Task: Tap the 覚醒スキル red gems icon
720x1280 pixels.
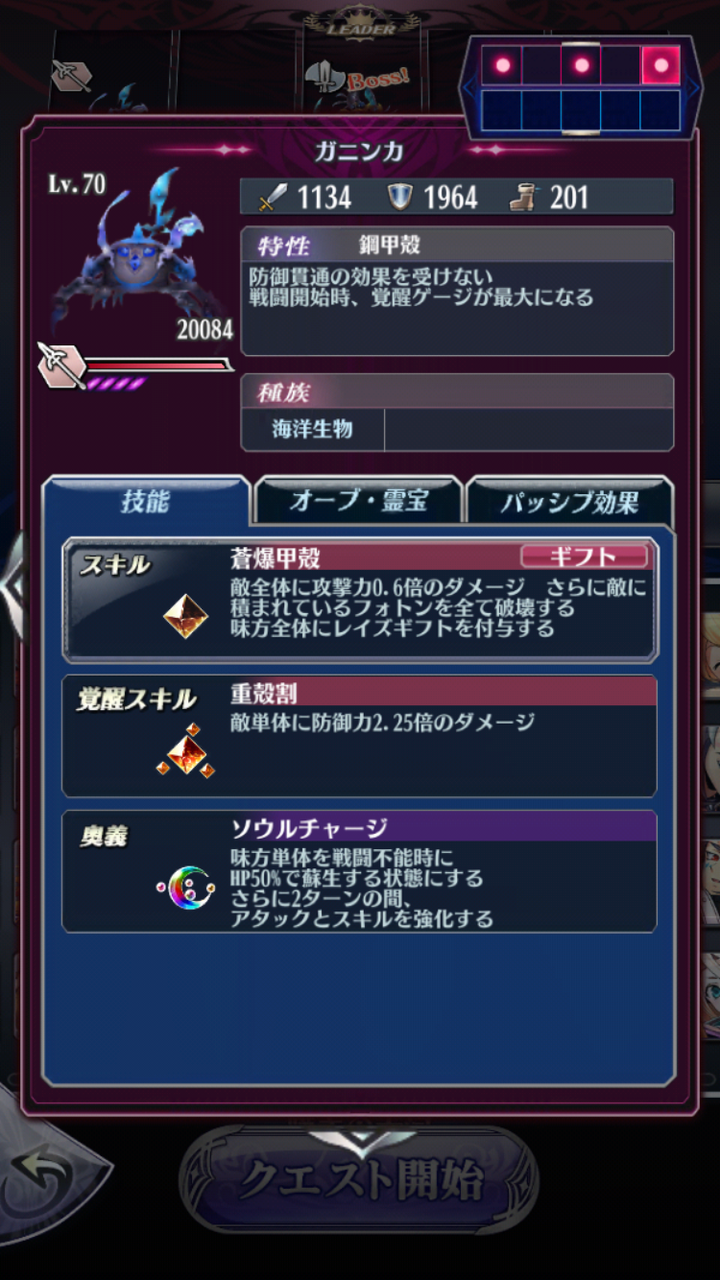Action: click(186, 750)
